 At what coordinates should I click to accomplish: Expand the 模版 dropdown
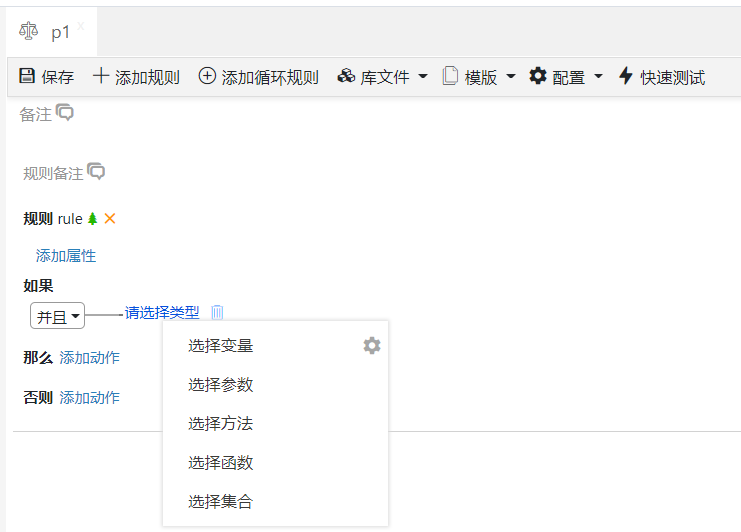point(480,77)
